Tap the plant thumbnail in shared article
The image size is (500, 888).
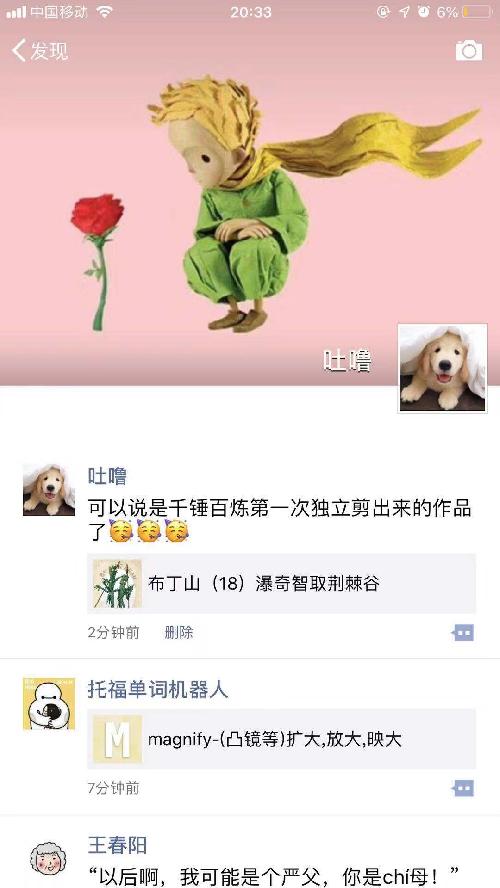point(117,583)
